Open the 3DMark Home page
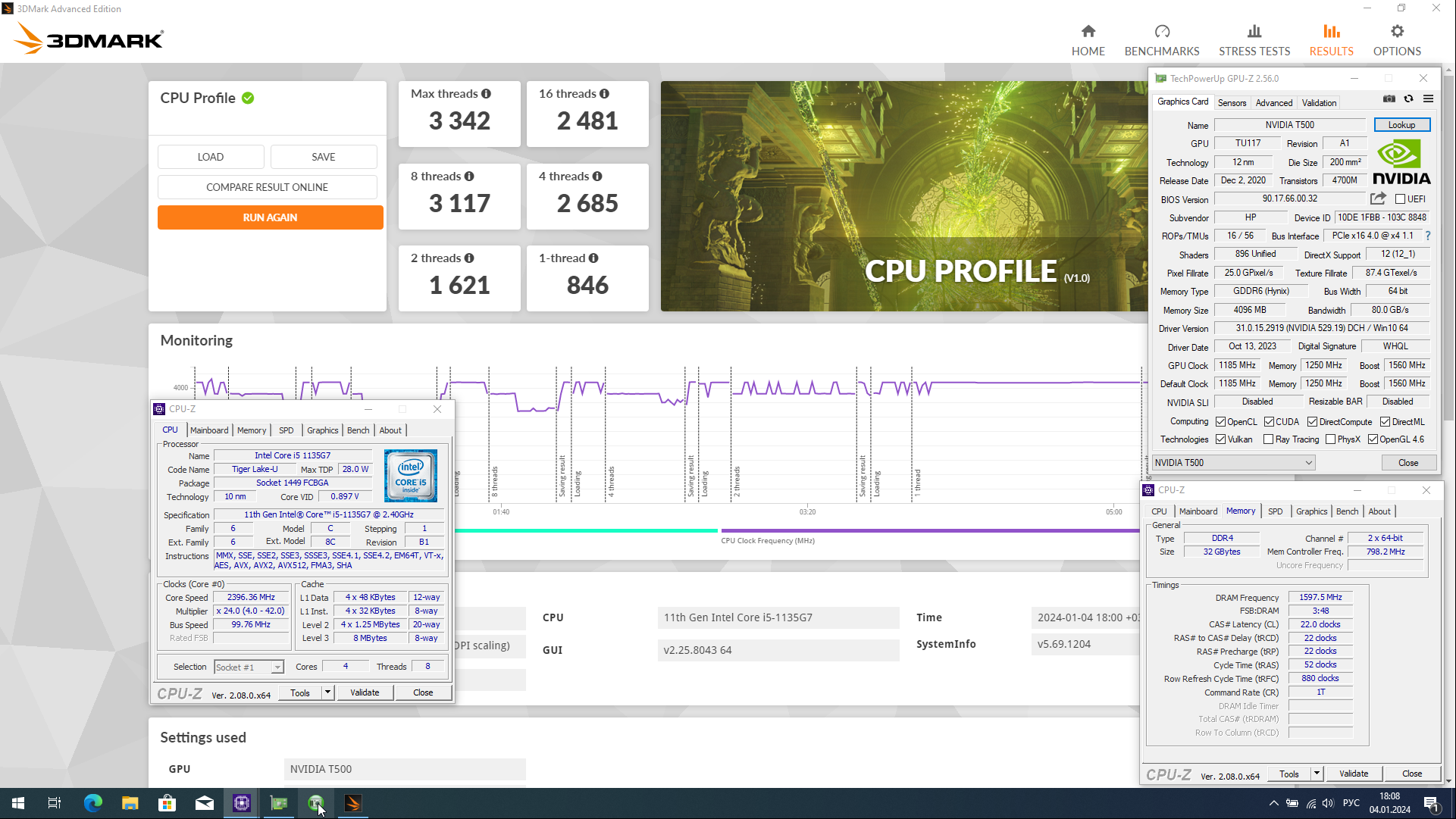This screenshot has height=819, width=1456. pyautogui.click(x=1088, y=41)
